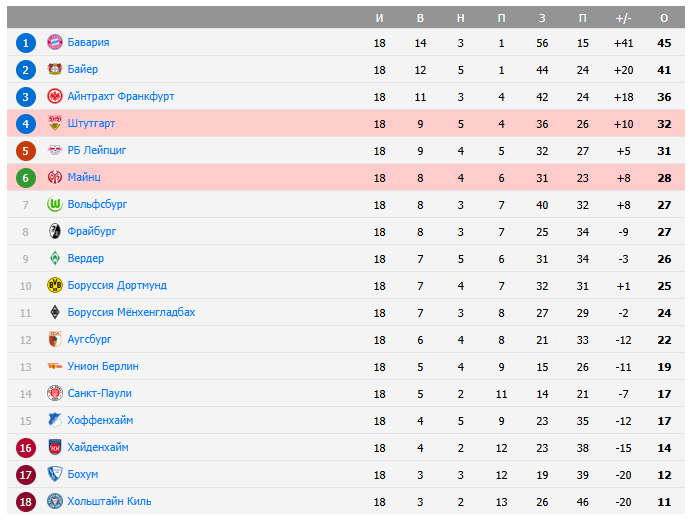Screen dimensions: 691x525
Task: Click the Union Berlin club logo
Action: pos(55,367)
